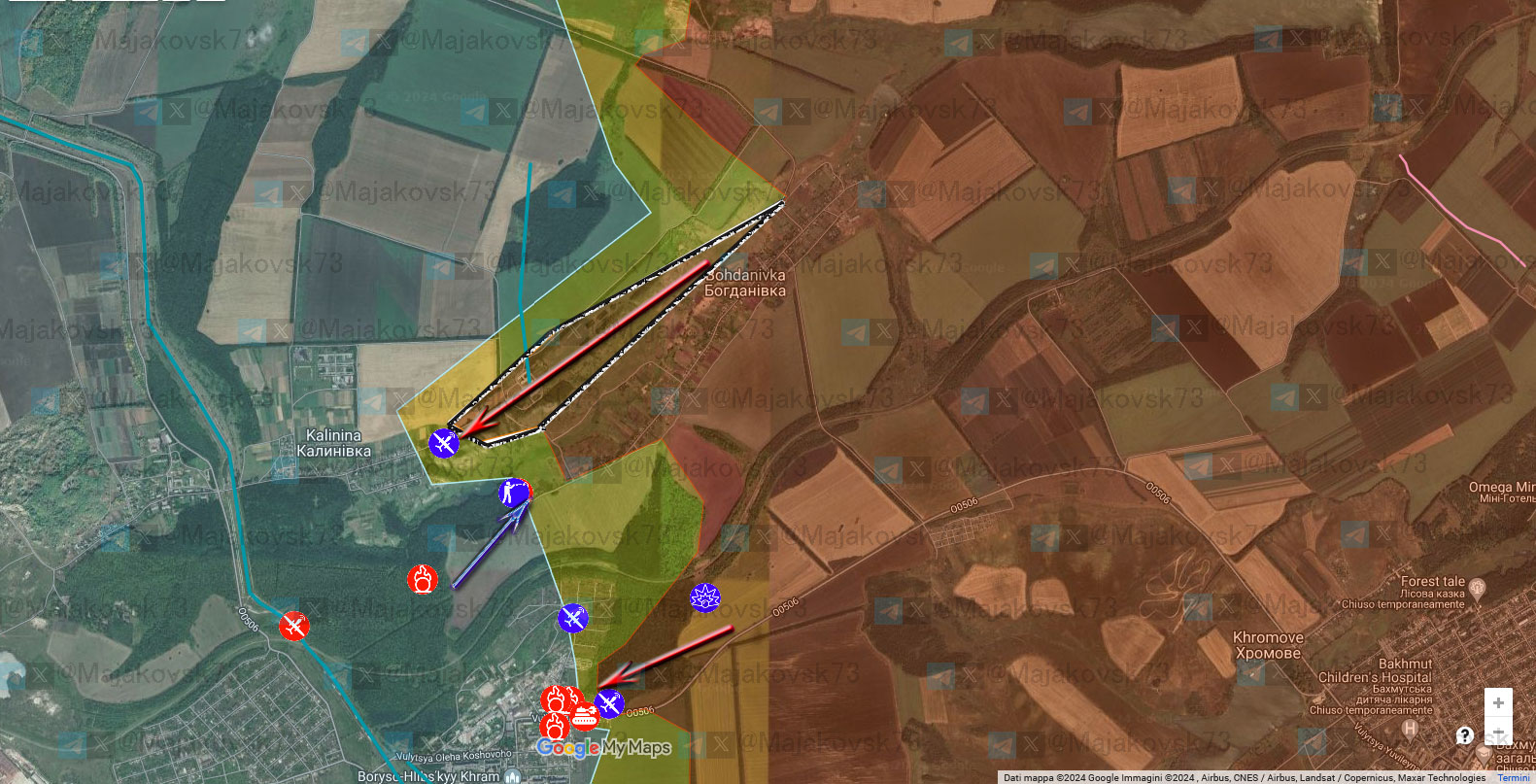Click the Bohdanivka place label
The width and height of the screenshot is (1536, 784).
pos(744,283)
